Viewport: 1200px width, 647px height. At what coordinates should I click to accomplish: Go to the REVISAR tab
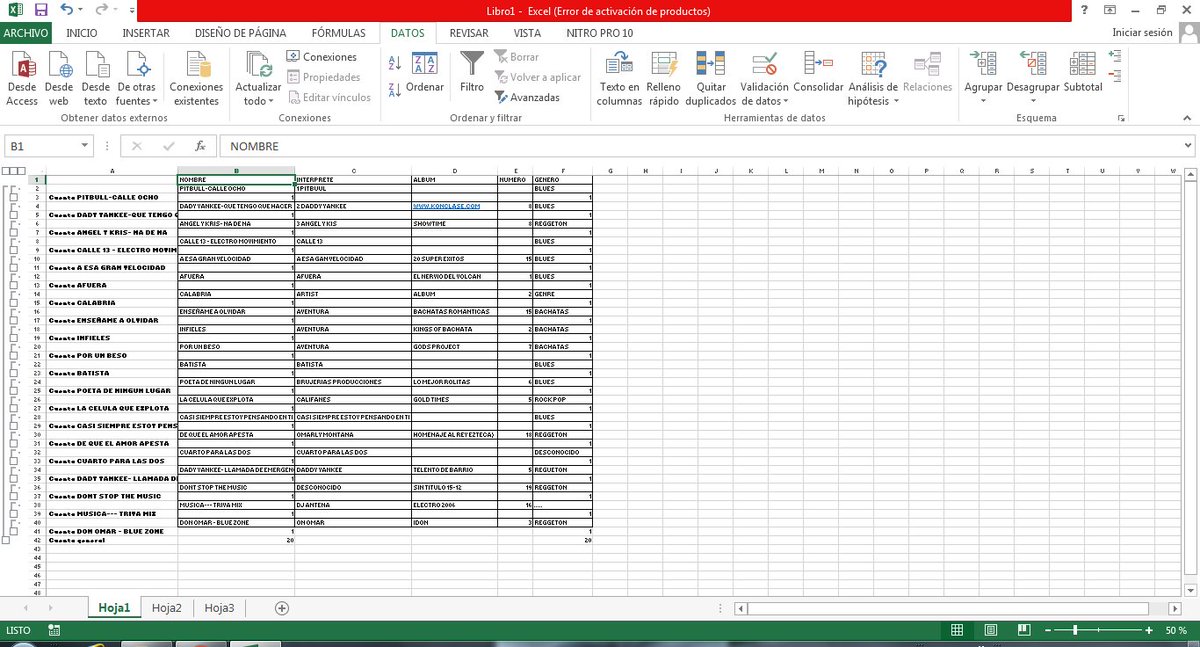(x=469, y=32)
